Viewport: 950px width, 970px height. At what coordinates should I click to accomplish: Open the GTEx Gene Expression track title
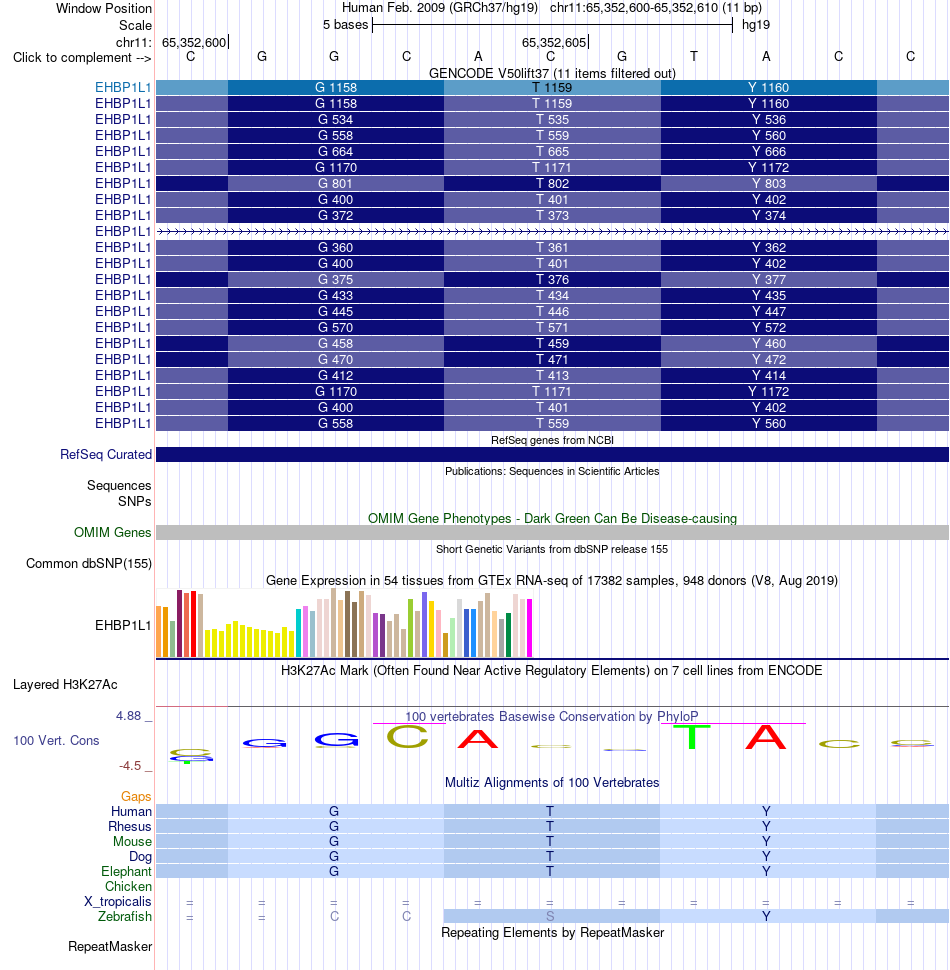(552, 581)
